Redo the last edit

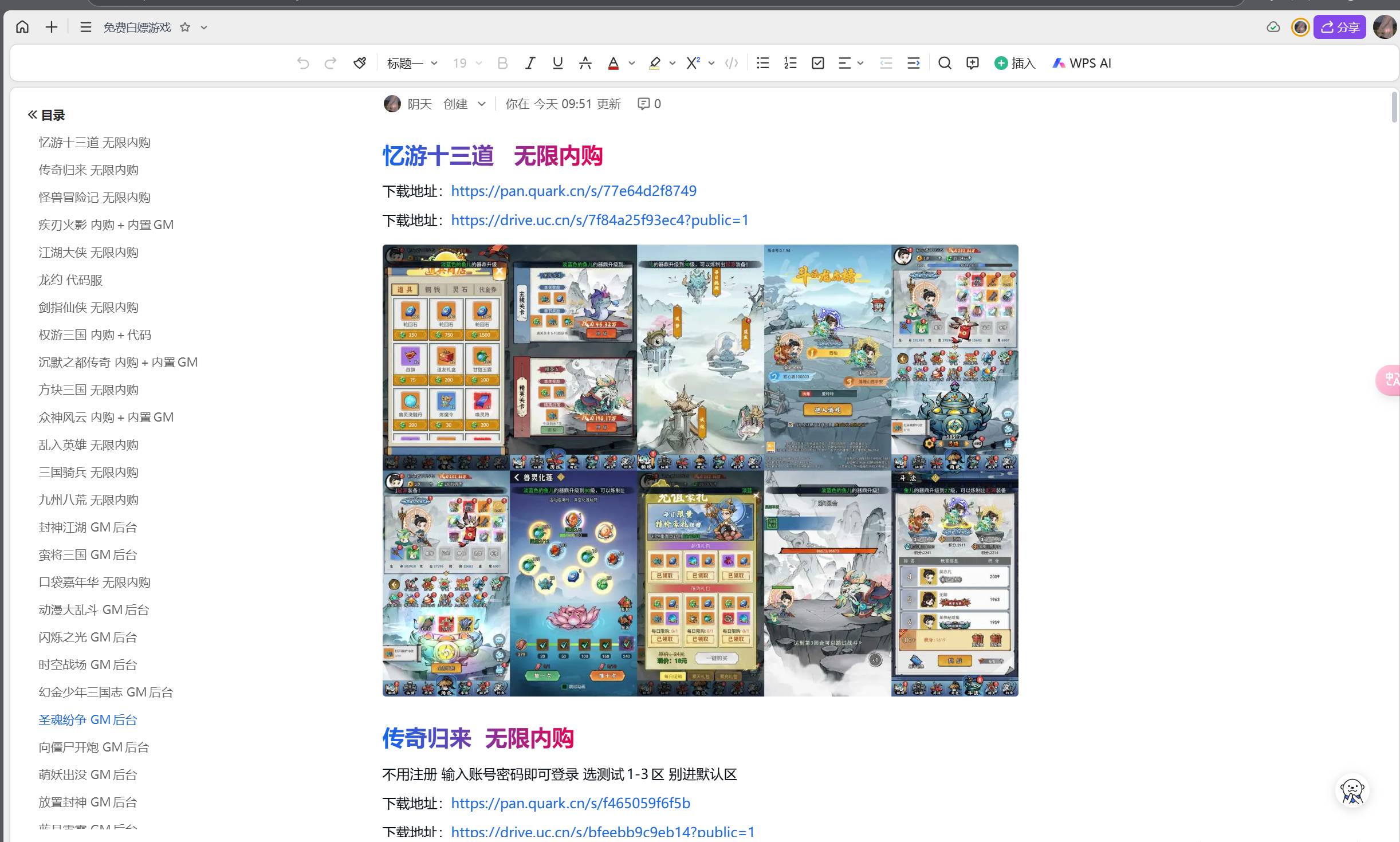click(331, 63)
